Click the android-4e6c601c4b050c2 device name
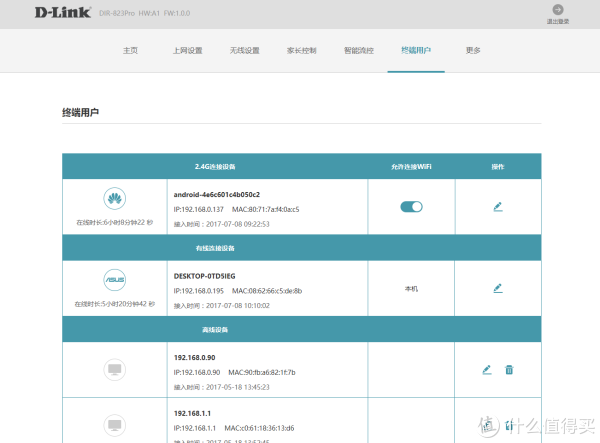 pos(217,195)
